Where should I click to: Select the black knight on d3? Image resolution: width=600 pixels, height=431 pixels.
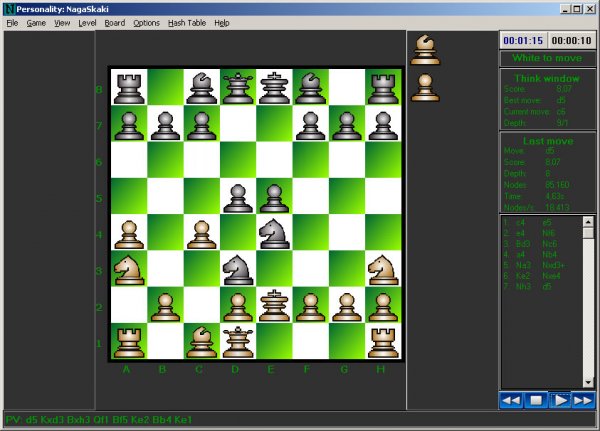(237, 268)
